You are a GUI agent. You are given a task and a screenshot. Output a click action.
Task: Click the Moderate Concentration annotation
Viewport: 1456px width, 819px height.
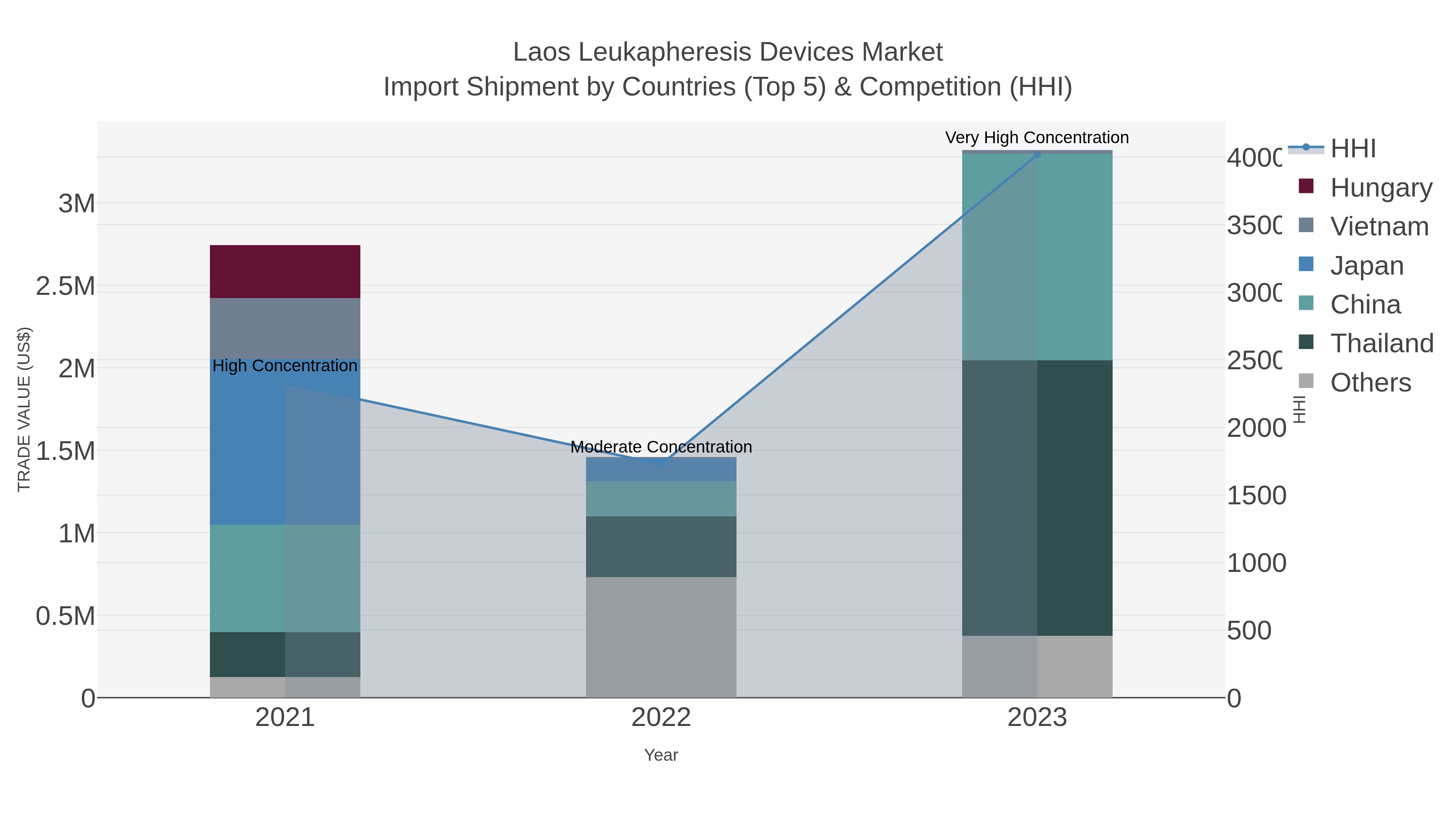(x=661, y=447)
